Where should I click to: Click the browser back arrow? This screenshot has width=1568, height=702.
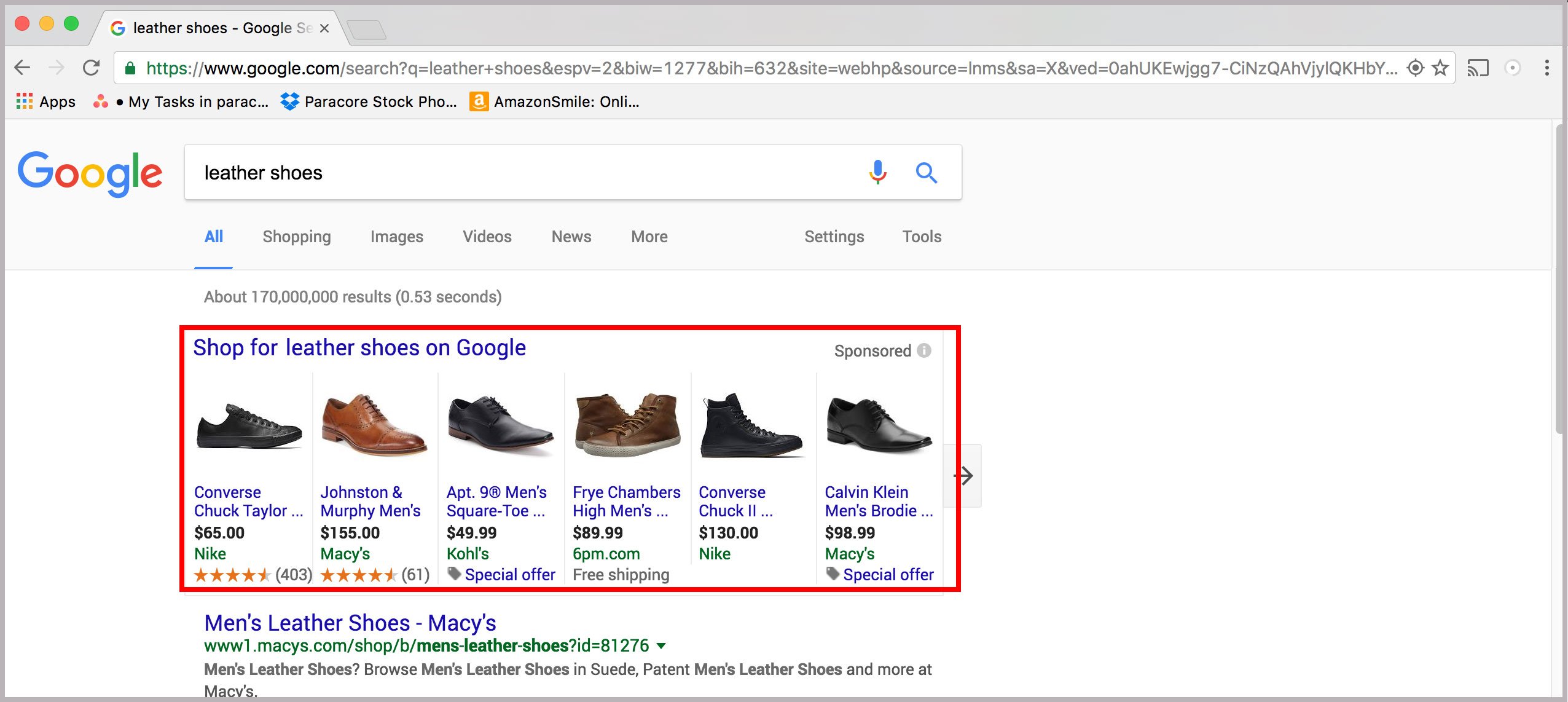point(22,68)
